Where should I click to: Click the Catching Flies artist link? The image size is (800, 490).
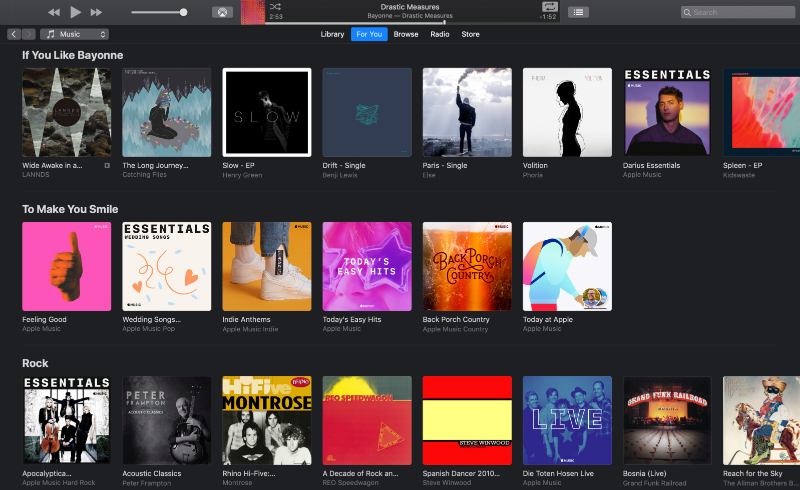click(x=144, y=175)
